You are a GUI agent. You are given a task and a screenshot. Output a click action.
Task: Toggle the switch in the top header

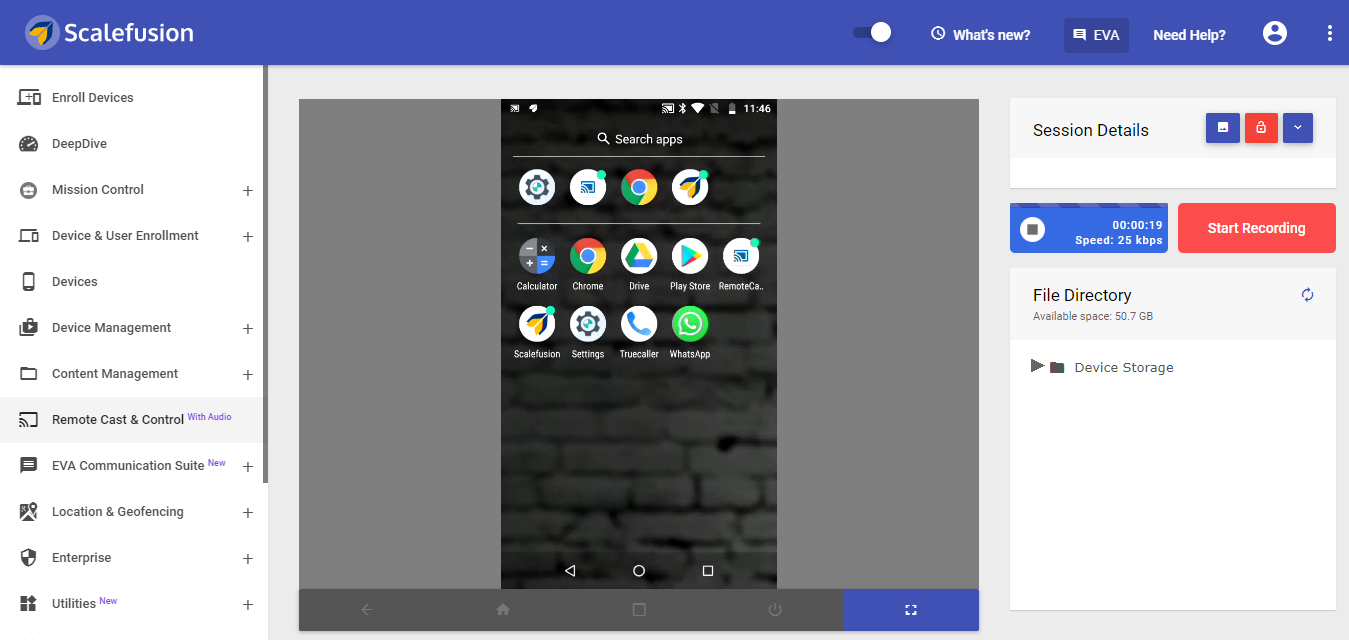tap(872, 33)
